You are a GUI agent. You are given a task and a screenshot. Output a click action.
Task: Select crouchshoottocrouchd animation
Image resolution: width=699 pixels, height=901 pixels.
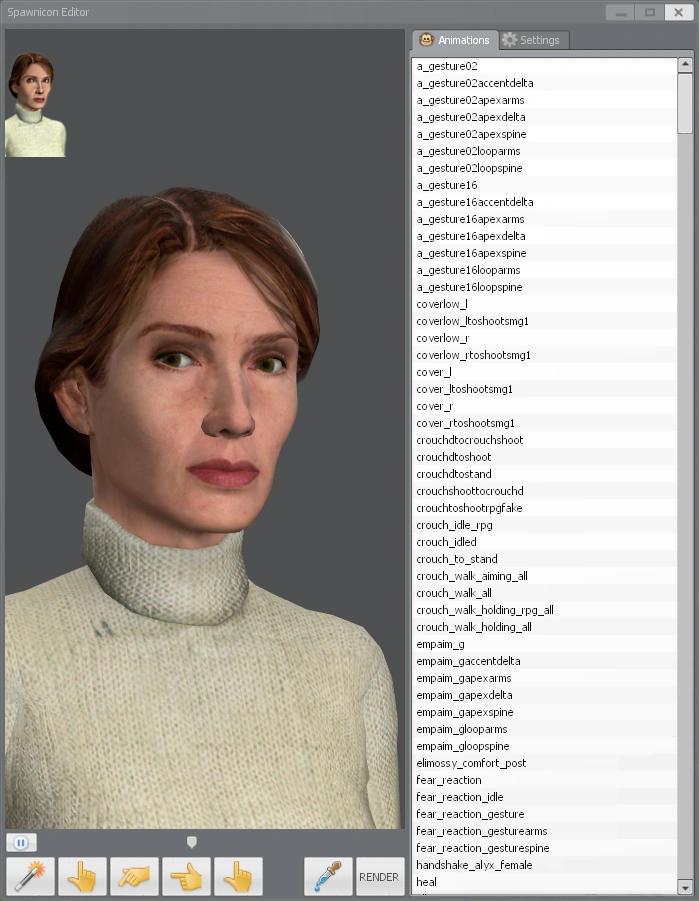coord(544,491)
